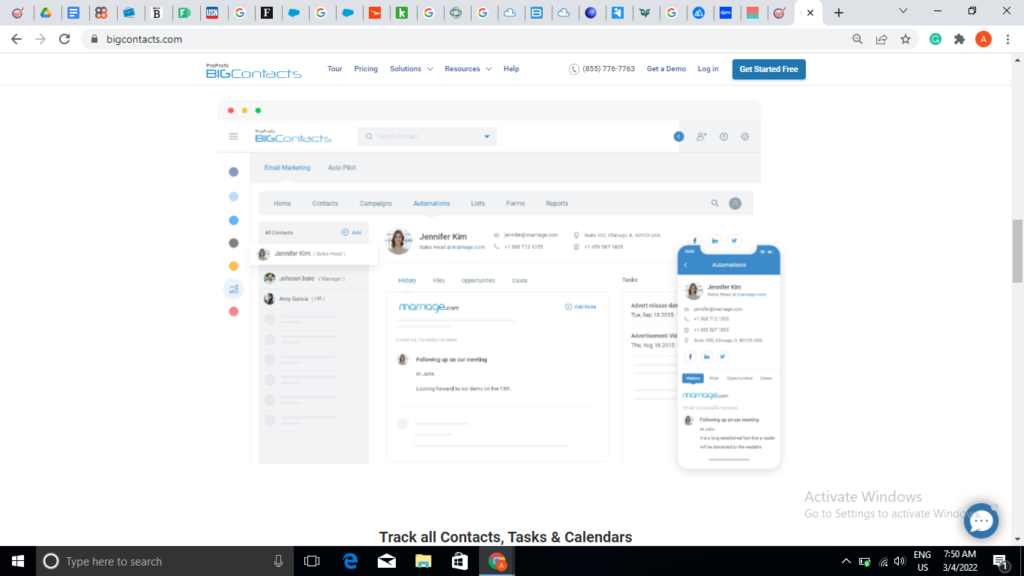Open the Pricing page
This screenshot has width=1024, height=576.
pyautogui.click(x=366, y=69)
